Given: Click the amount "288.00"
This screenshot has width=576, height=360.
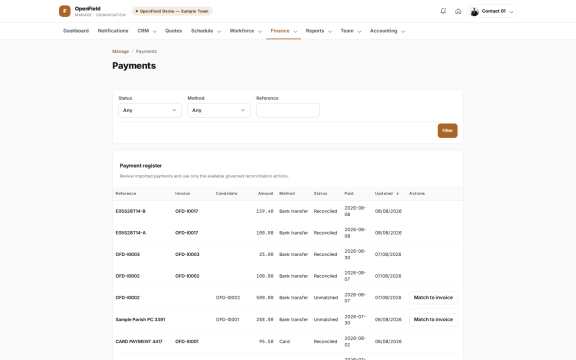Looking at the screenshot, I should [265, 320].
